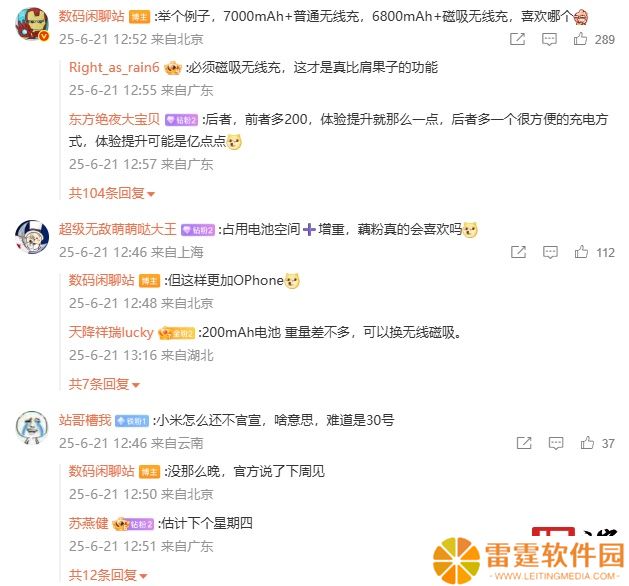Expand the 共7条回复 replies

(104, 384)
